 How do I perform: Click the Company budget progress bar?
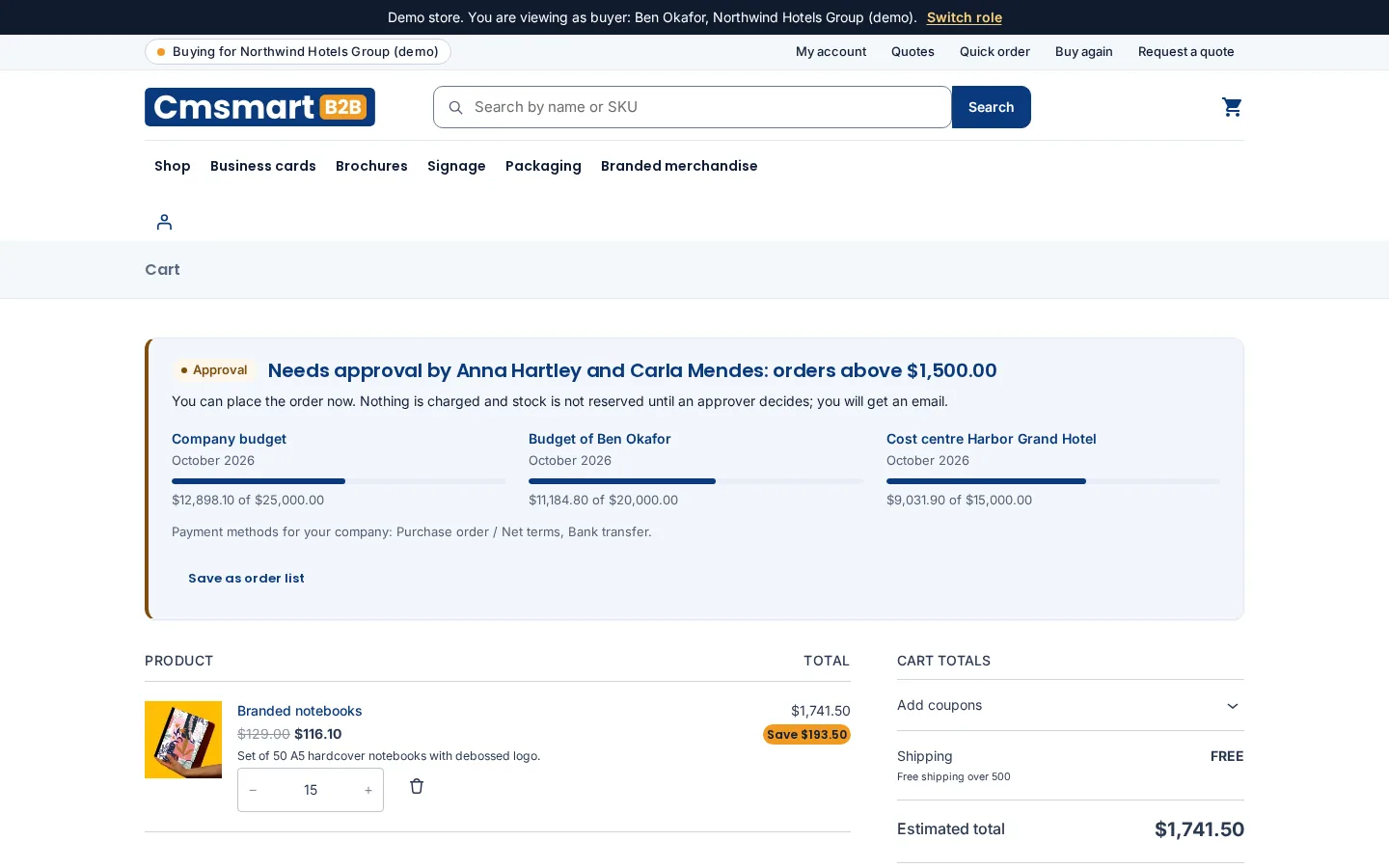[339, 481]
